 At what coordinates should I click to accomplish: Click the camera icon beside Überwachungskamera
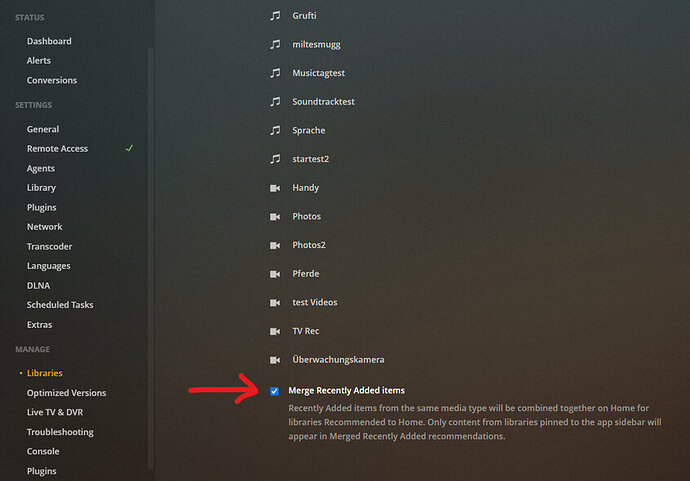(x=275, y=360)
